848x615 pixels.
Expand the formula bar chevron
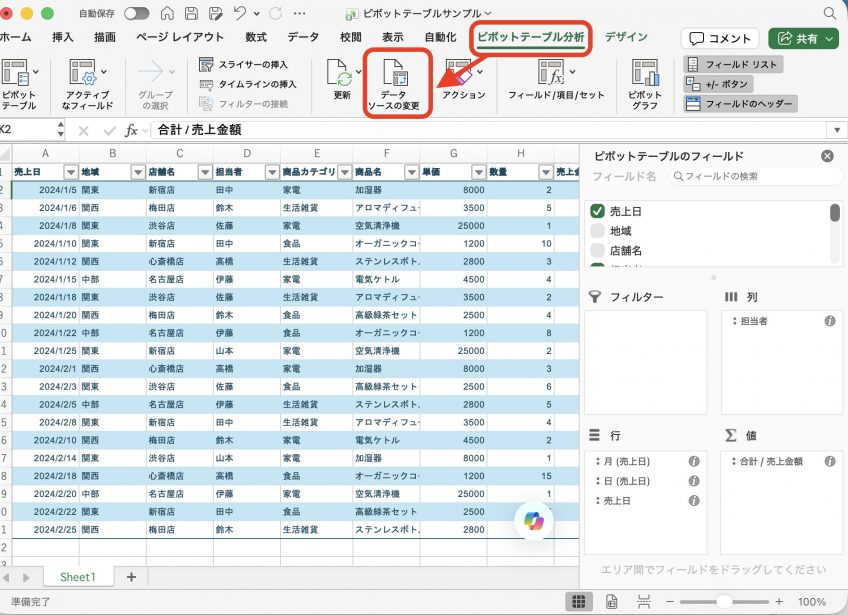click(x=837, y=130)
